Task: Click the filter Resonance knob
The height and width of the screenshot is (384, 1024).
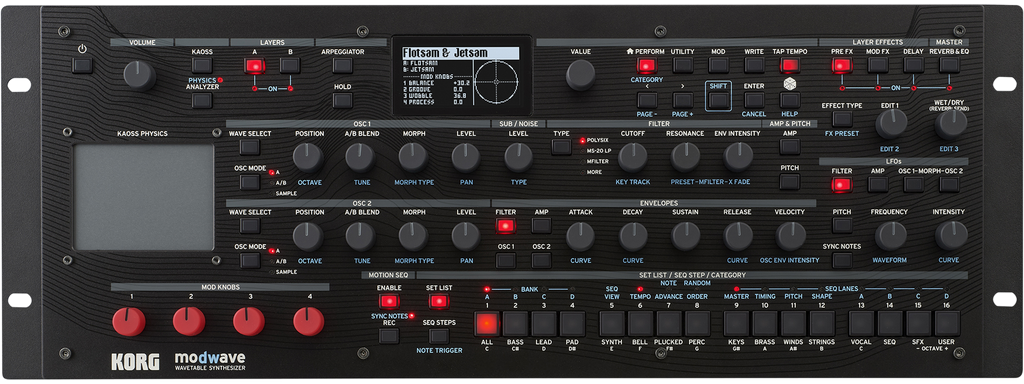Action: 686,157
